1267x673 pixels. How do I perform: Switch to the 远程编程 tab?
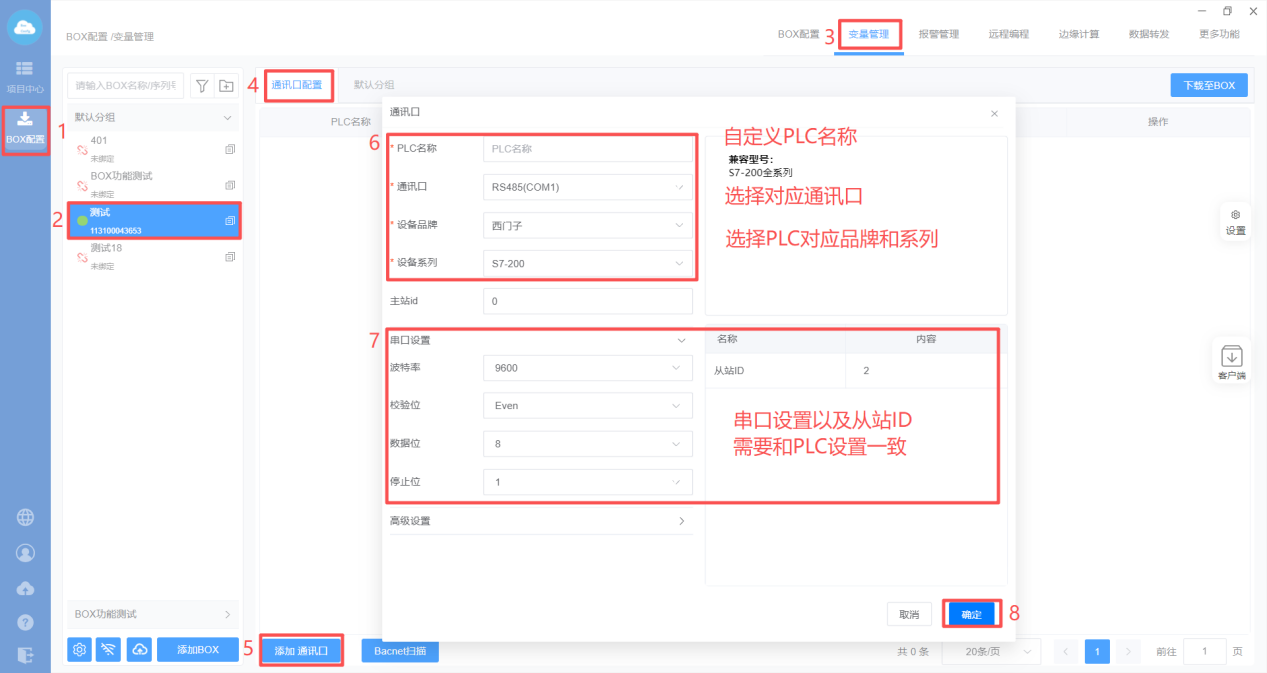(1008, 34)
